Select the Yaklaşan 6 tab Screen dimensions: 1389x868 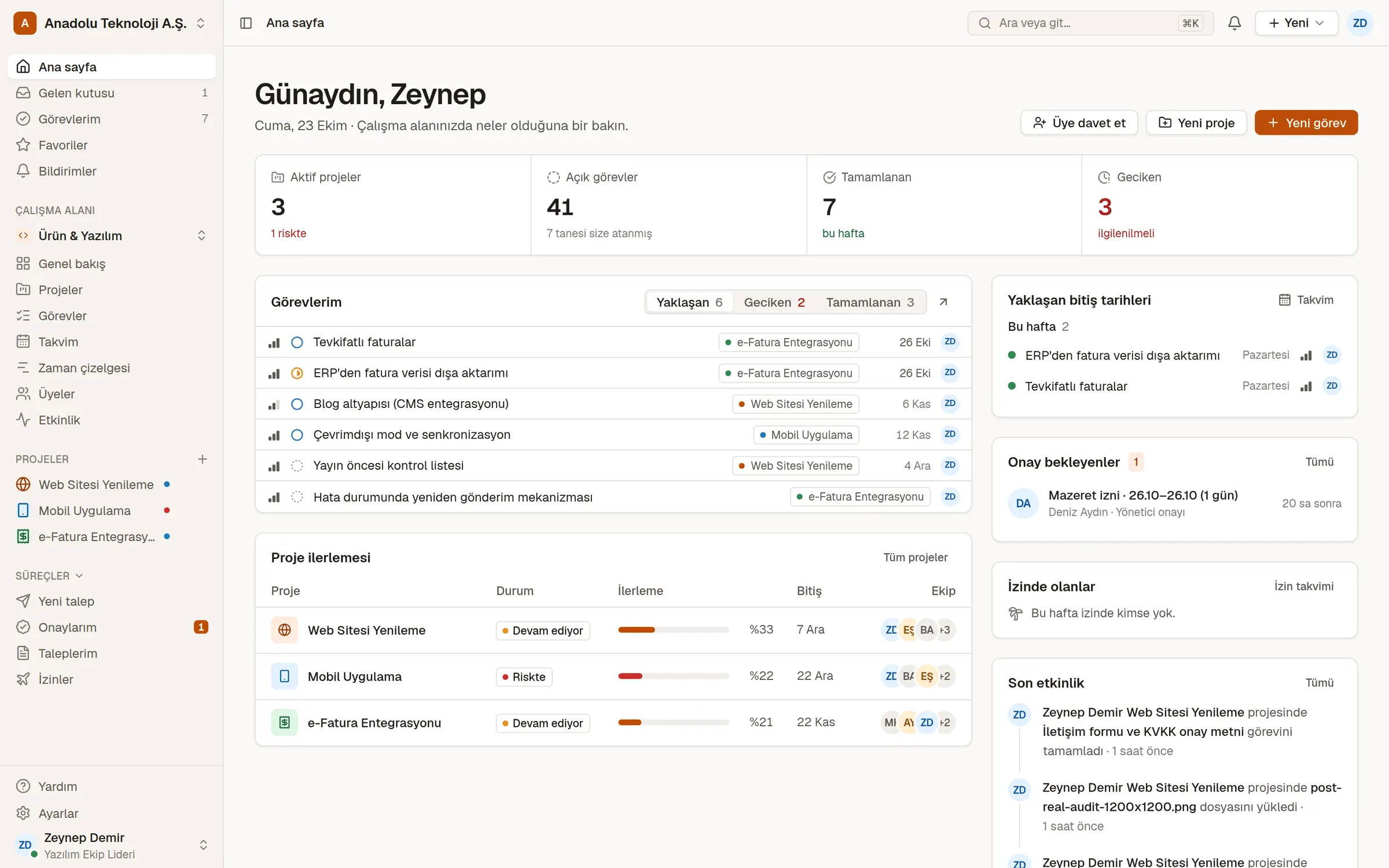coord(689,302)
